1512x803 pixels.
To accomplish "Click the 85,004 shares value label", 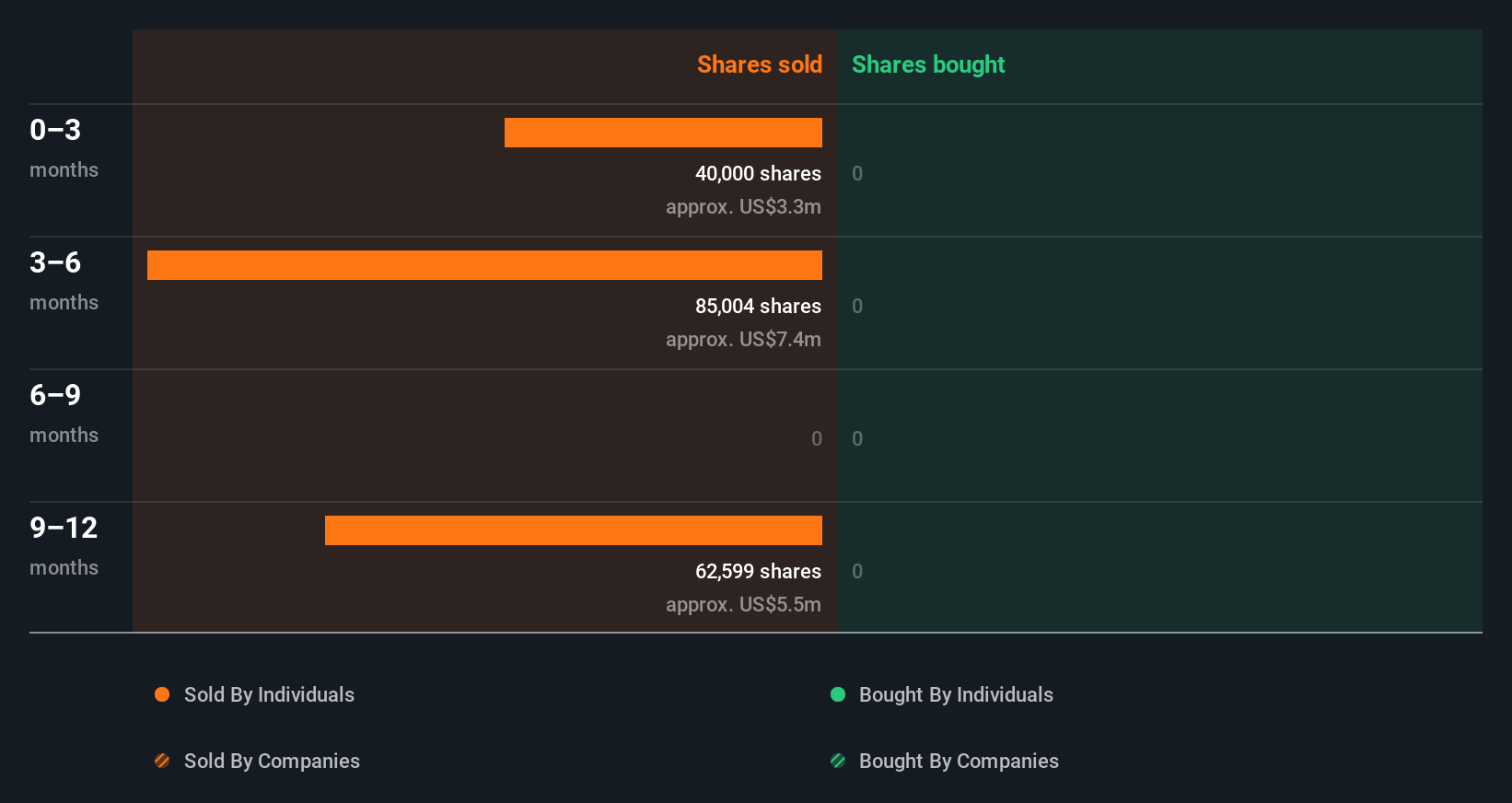I will click(758, 306).
